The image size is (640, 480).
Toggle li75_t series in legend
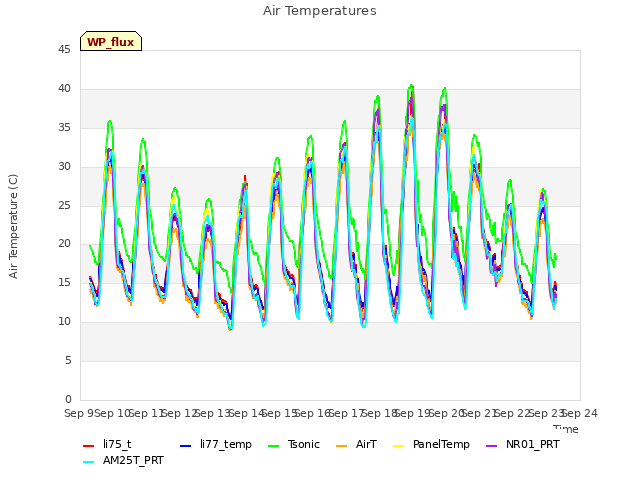[107, 444]
